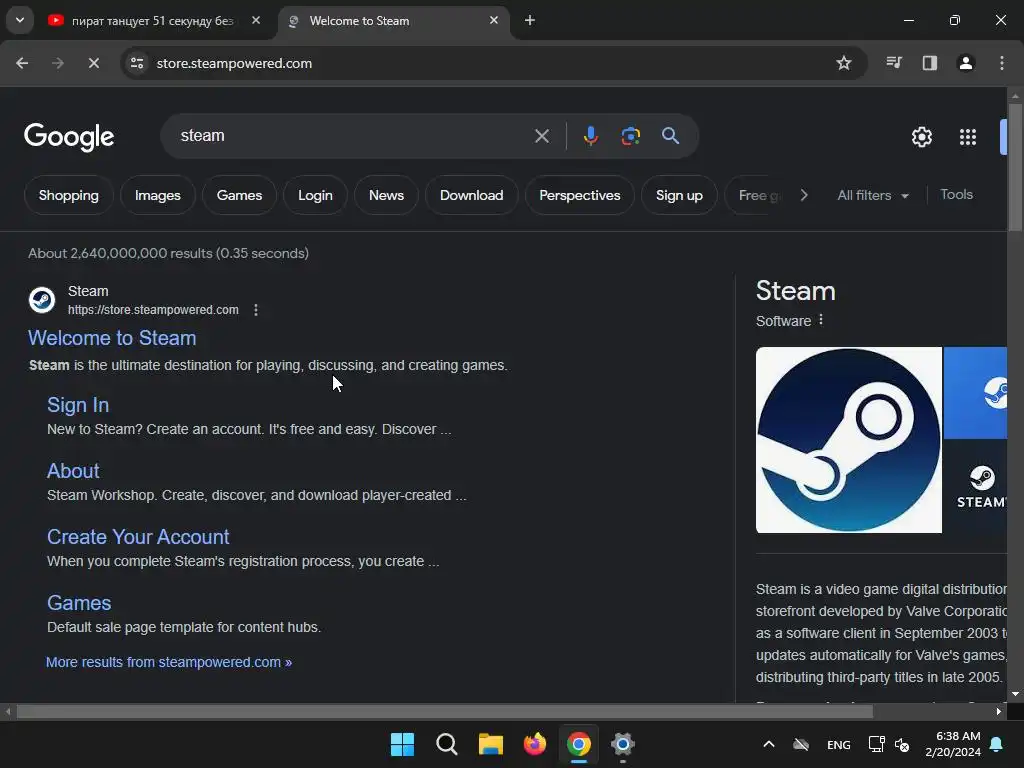Bookmark this page with the star
The width and height of the screenshot is (1024, 768).
pyautogui.click(x=844, y=63)
